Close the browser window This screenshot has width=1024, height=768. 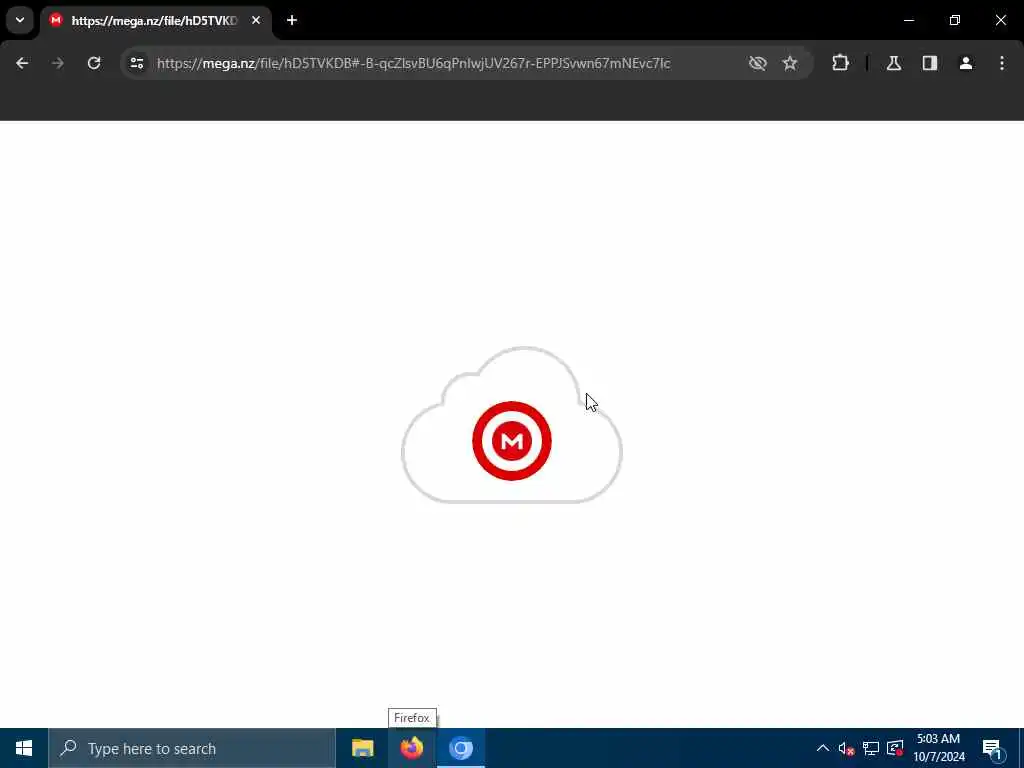[x=1000, y=20]
